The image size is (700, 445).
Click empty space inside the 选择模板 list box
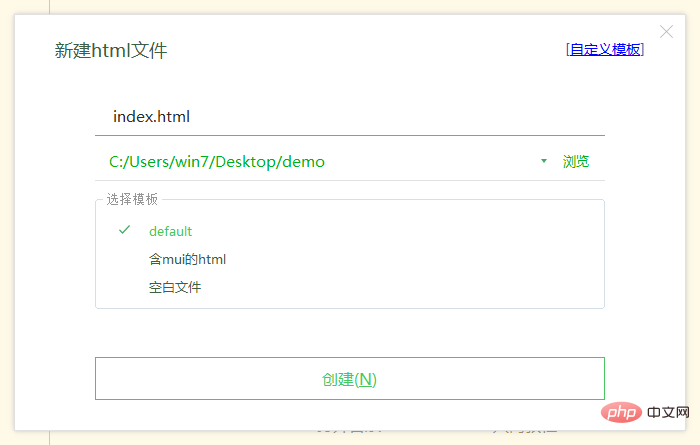click(x=402, y=268)
